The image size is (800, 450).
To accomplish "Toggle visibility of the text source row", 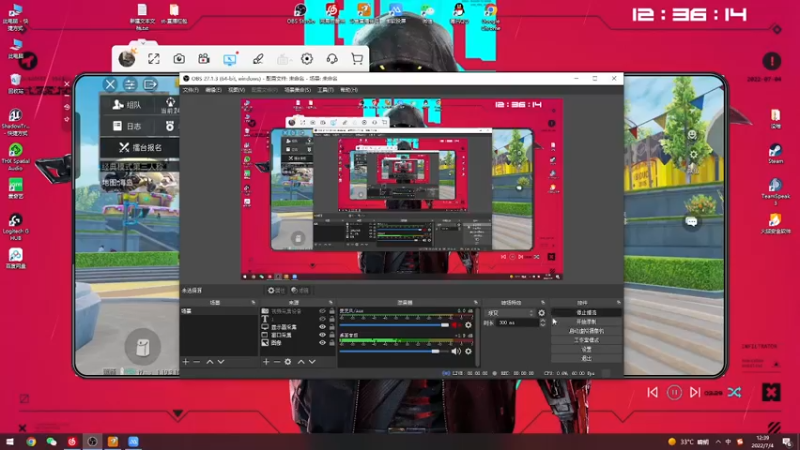I will pyautogui.click(x=322, y=319).
